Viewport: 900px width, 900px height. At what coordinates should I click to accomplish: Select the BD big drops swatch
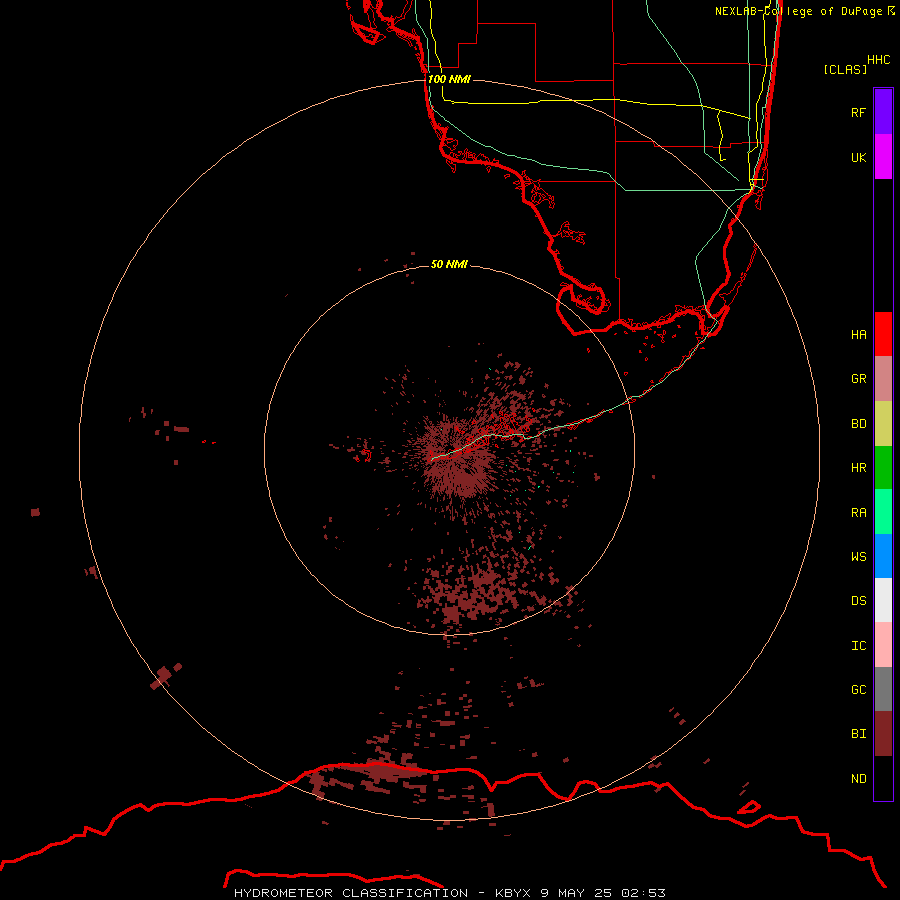tap(883, 424)
